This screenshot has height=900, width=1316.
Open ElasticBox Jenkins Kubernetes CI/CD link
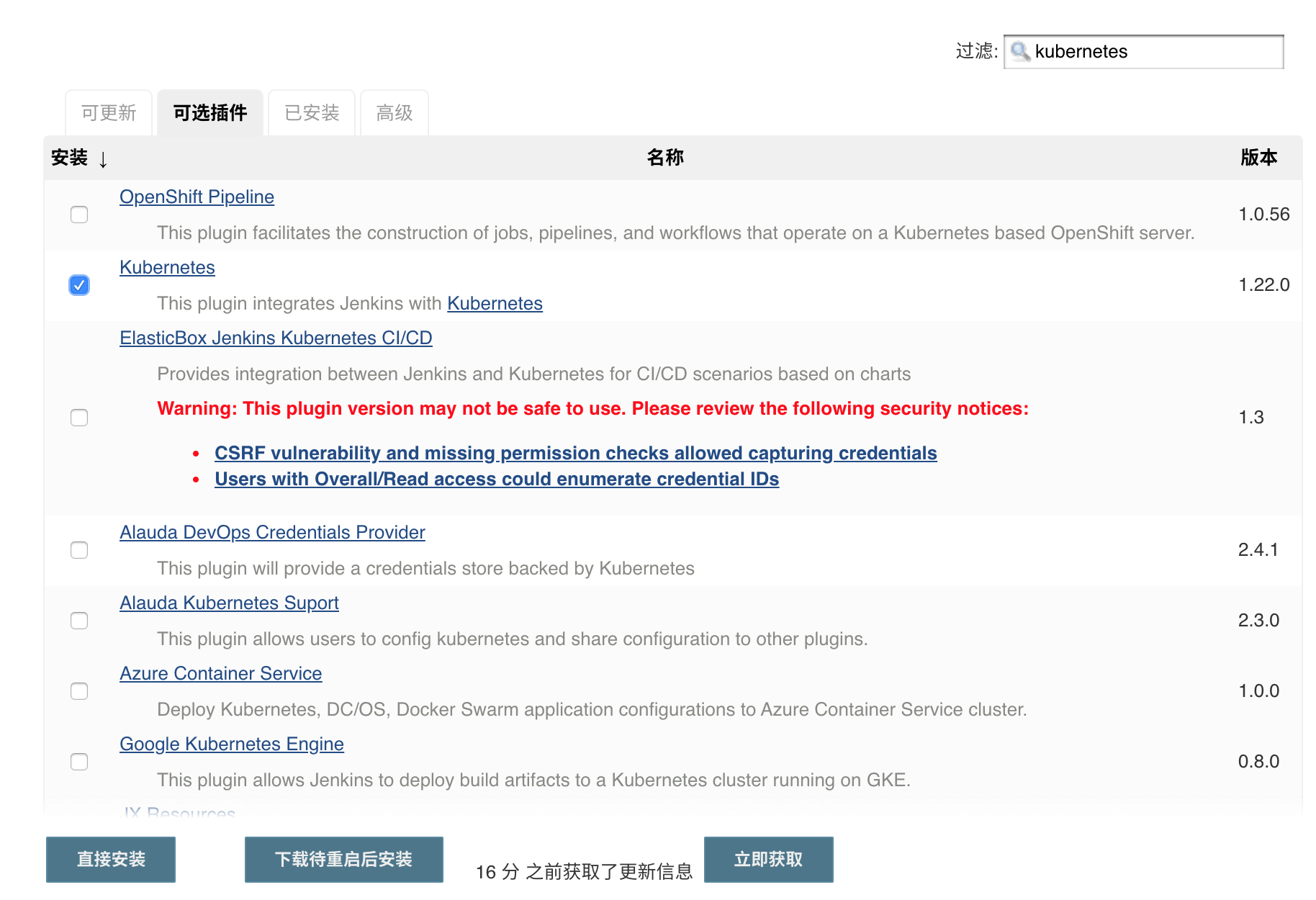click(x=276, y=338)
